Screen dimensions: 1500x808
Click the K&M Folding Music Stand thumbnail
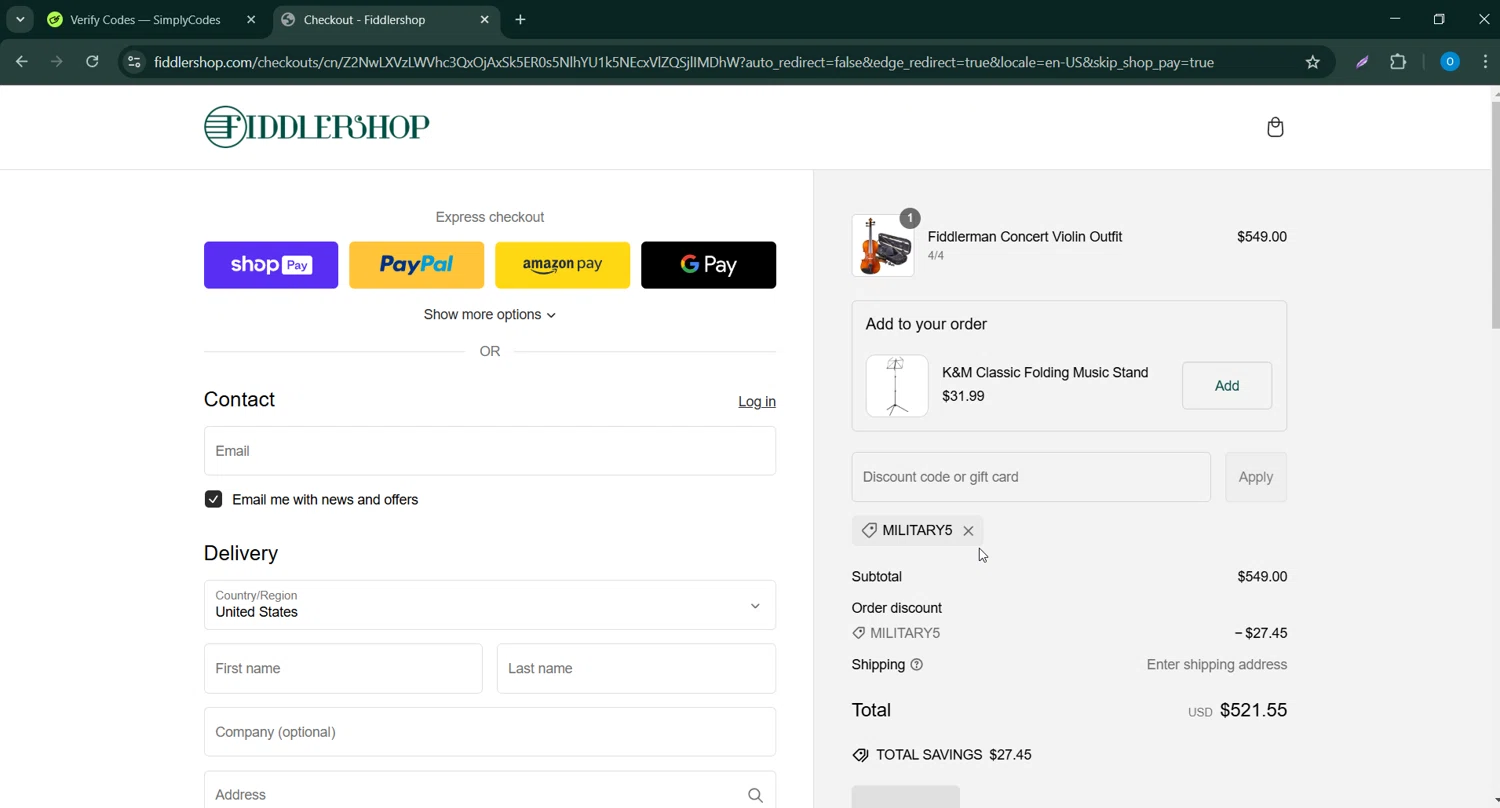pyautogui.click(x=896, y=386)
